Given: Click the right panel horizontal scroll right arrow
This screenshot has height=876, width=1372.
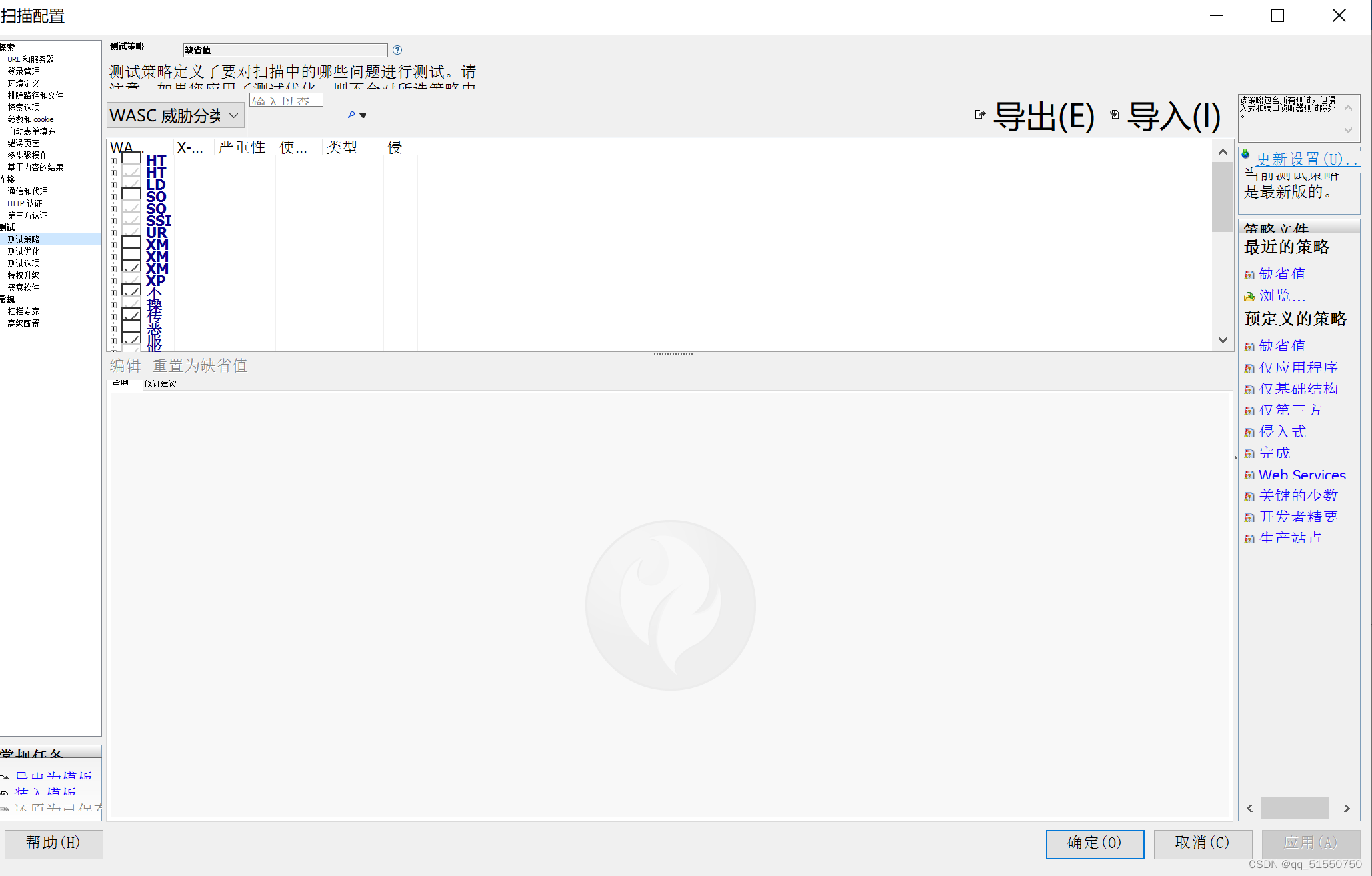Looking at the screenshot, I should click(1347, 809).
